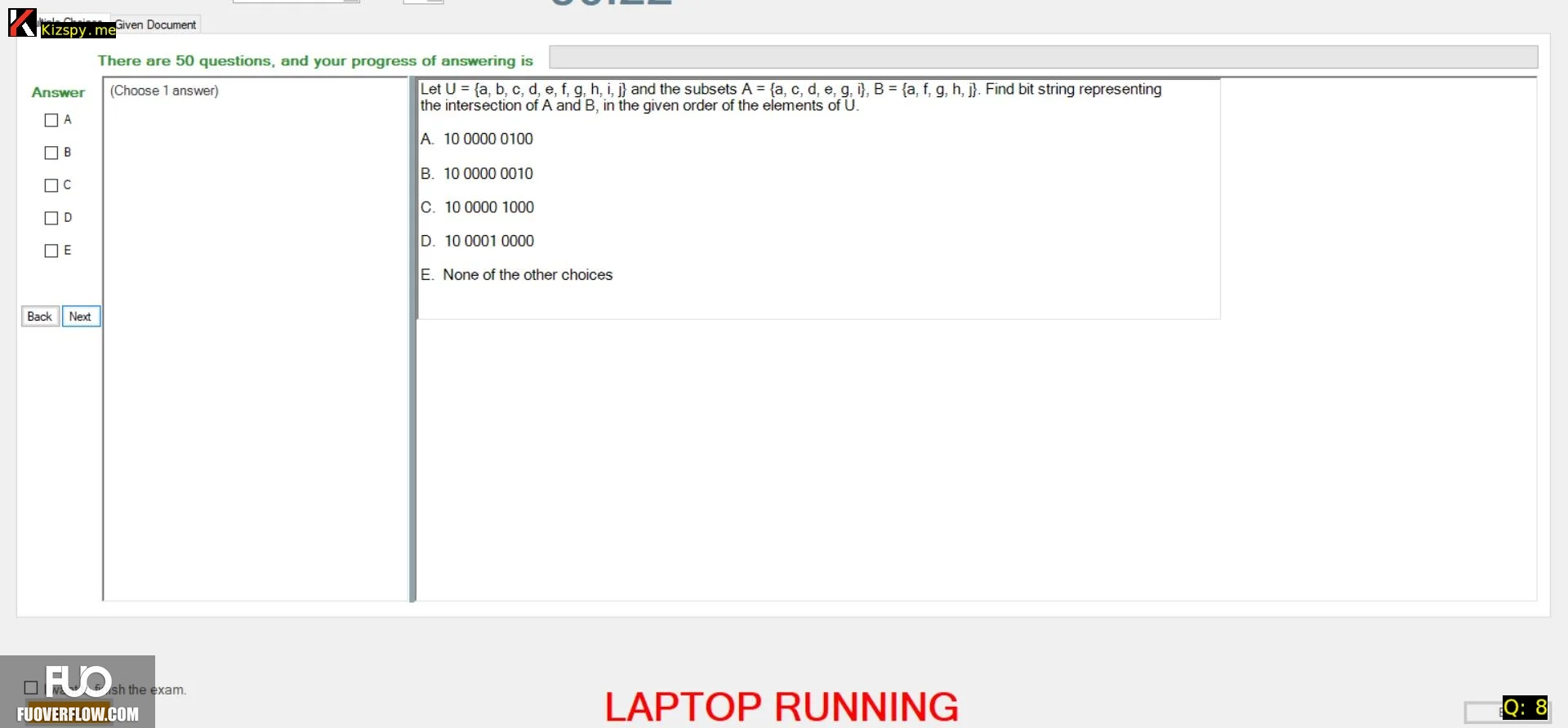Viewport: 1568px width, 728px height.
Task: Check answer box C
Action: (51, 186)
